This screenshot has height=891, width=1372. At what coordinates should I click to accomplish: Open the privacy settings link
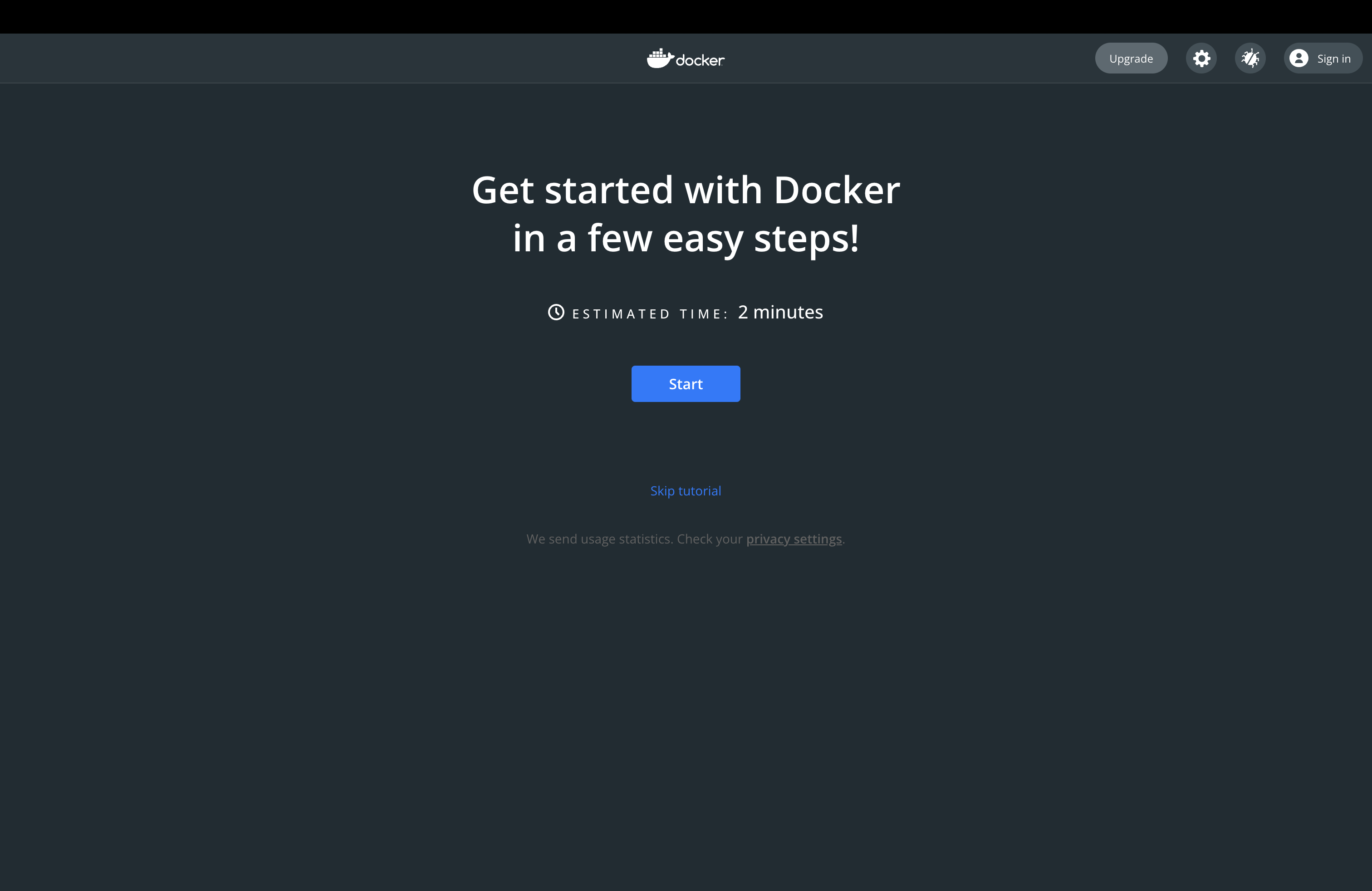pyautogui.click(x=794, y=539)
